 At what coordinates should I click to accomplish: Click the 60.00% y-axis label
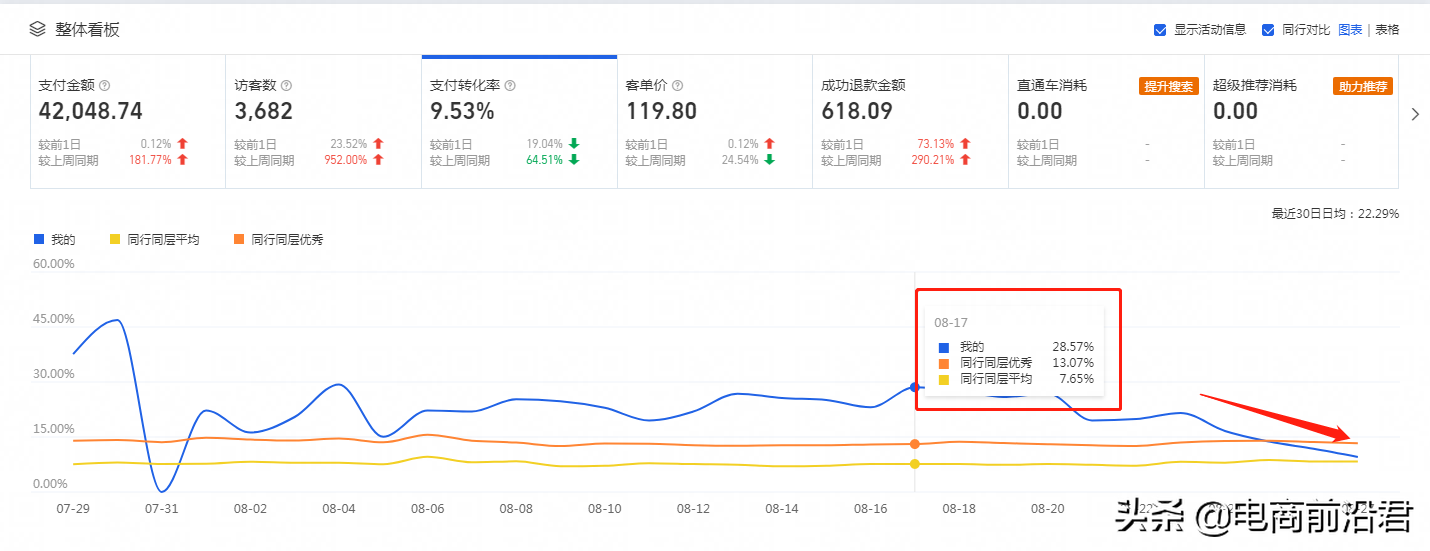[54, 264]
